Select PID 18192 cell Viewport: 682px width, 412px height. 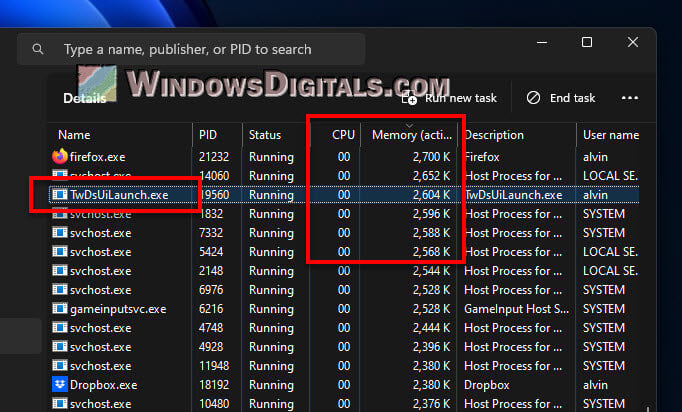point(214,385)
